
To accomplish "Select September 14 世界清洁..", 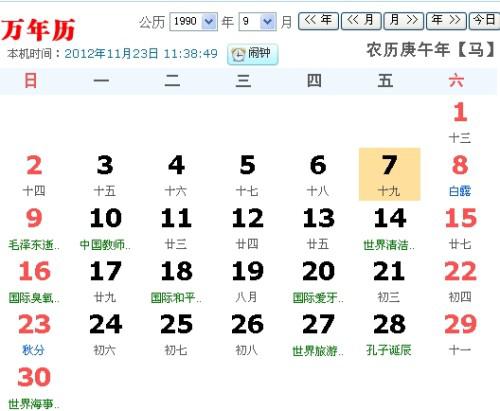I will [x=389, y=228].
